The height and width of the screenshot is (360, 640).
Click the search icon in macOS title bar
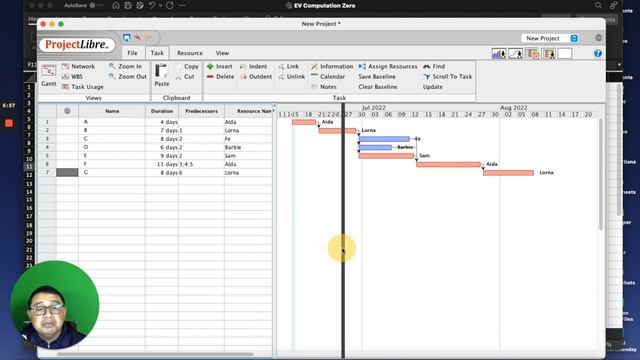pos(598,5)
